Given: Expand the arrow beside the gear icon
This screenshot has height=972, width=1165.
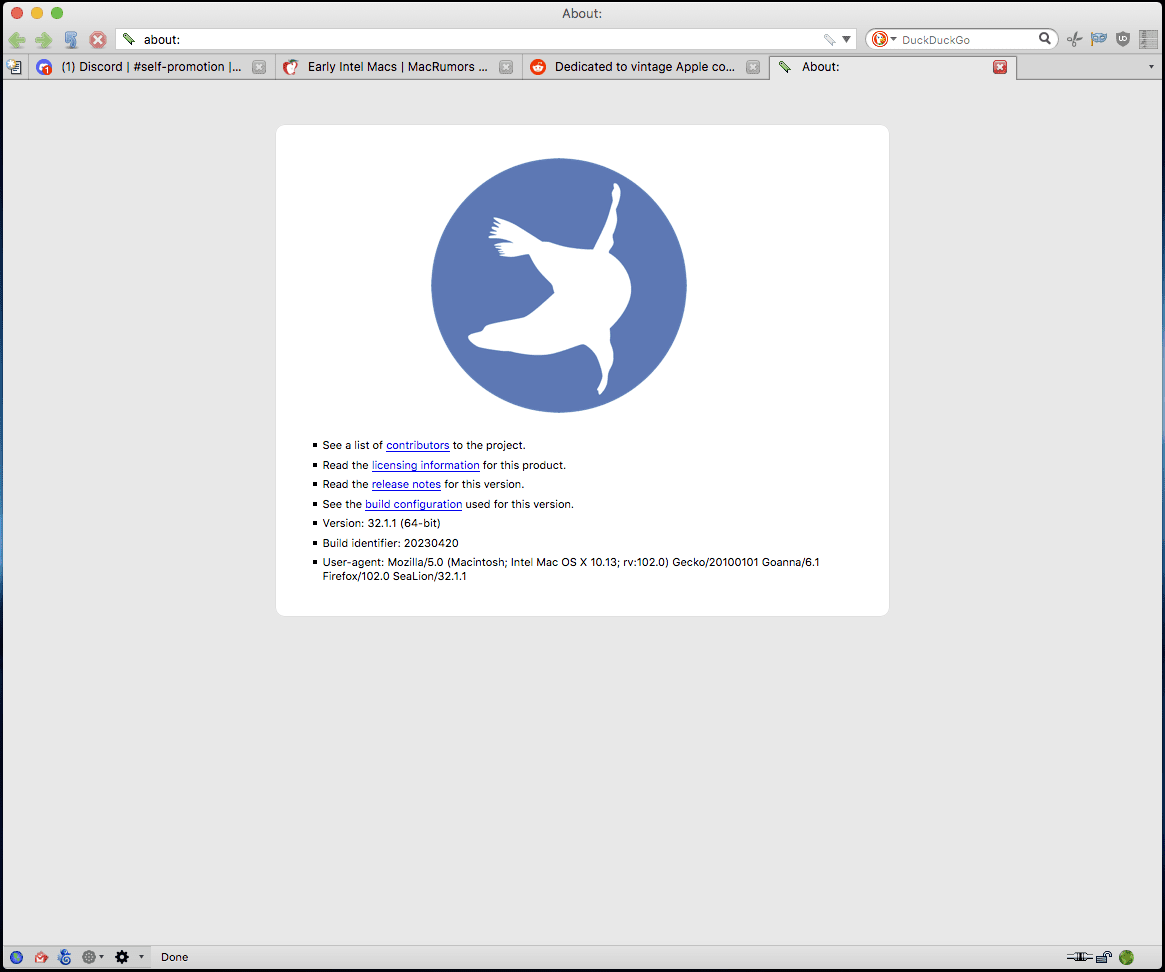Looking at the screenshot, I should [141, 957].
